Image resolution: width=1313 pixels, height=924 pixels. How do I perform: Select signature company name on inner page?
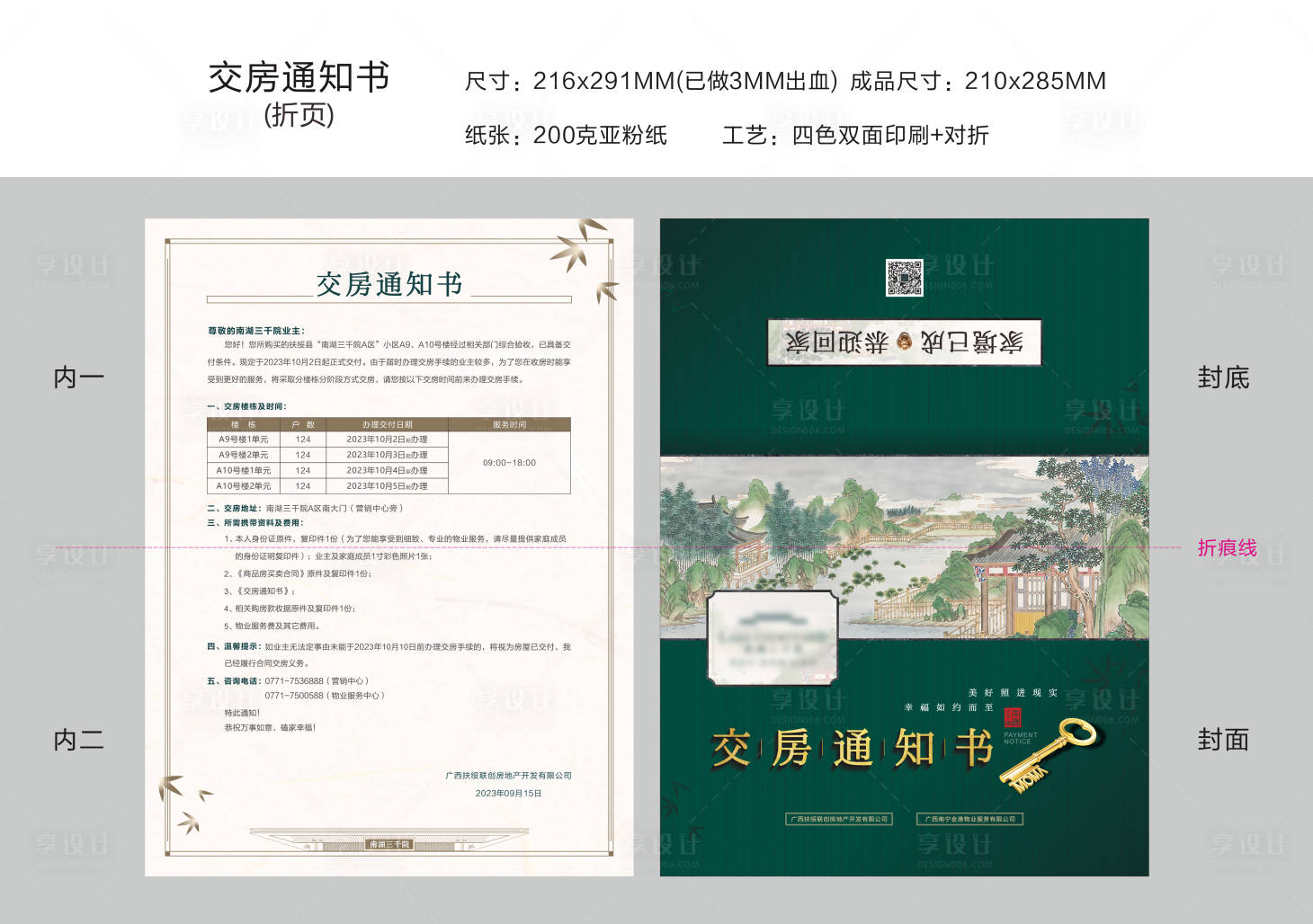point(508,775)
